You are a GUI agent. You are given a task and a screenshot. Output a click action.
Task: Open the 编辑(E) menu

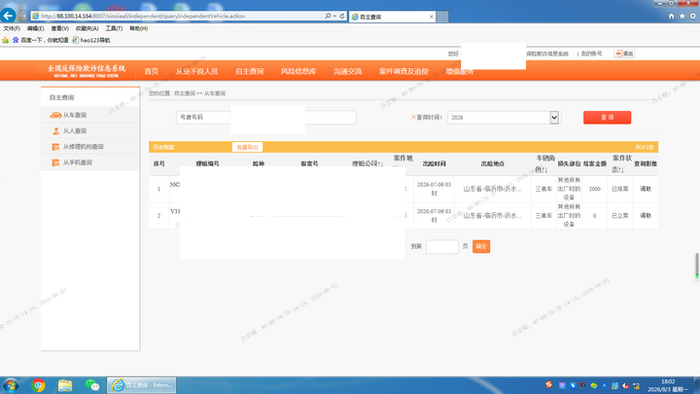[x=35, y=28]
